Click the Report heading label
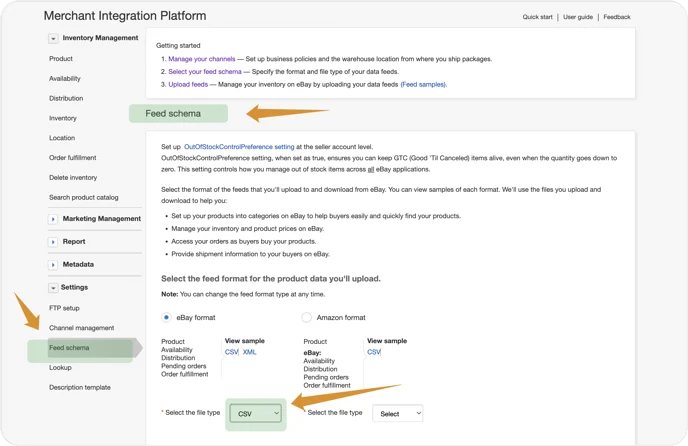The width and height of the screenshot is (688, 446). coord(74,241)
